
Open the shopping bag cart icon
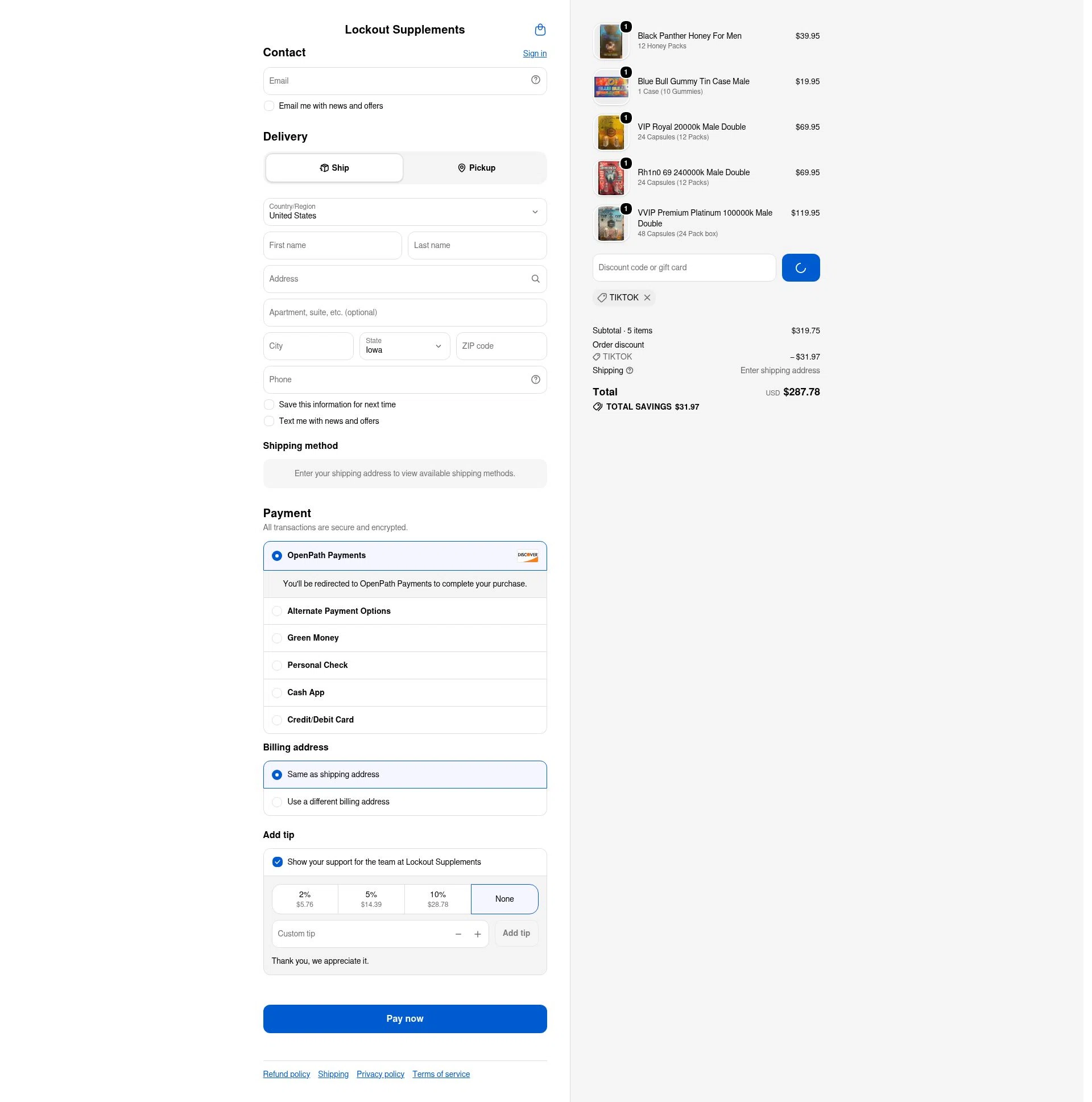pyautogui.click(x=540, y=30)
